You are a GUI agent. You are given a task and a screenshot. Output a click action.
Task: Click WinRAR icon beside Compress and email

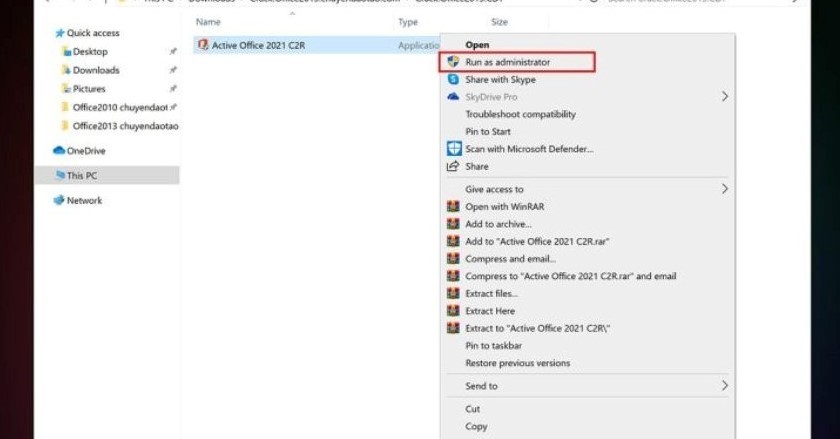[x=453, y=259]
